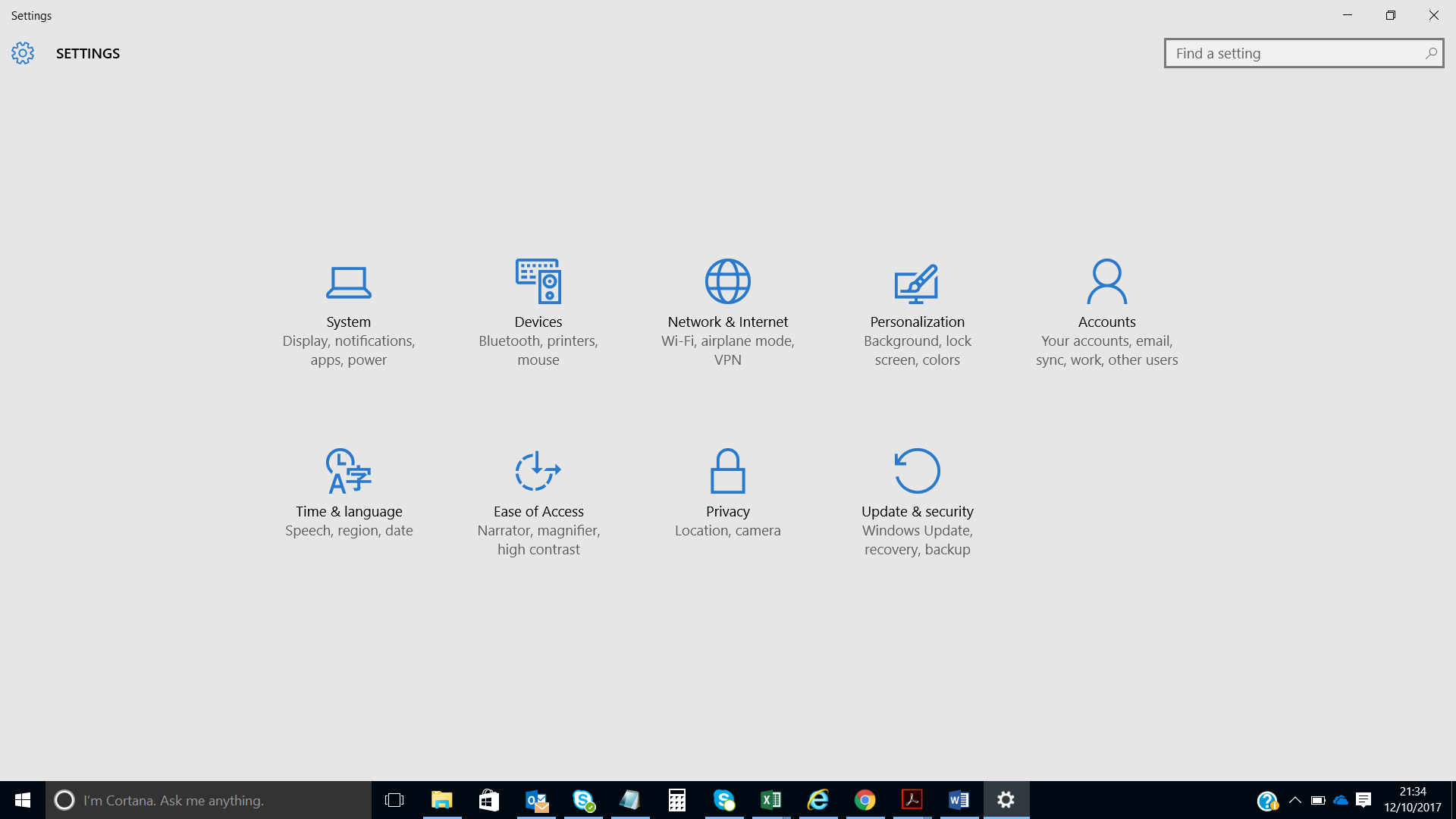1456x819 pixels.
Task: Open Update & security settings
Action: (918, 504)
